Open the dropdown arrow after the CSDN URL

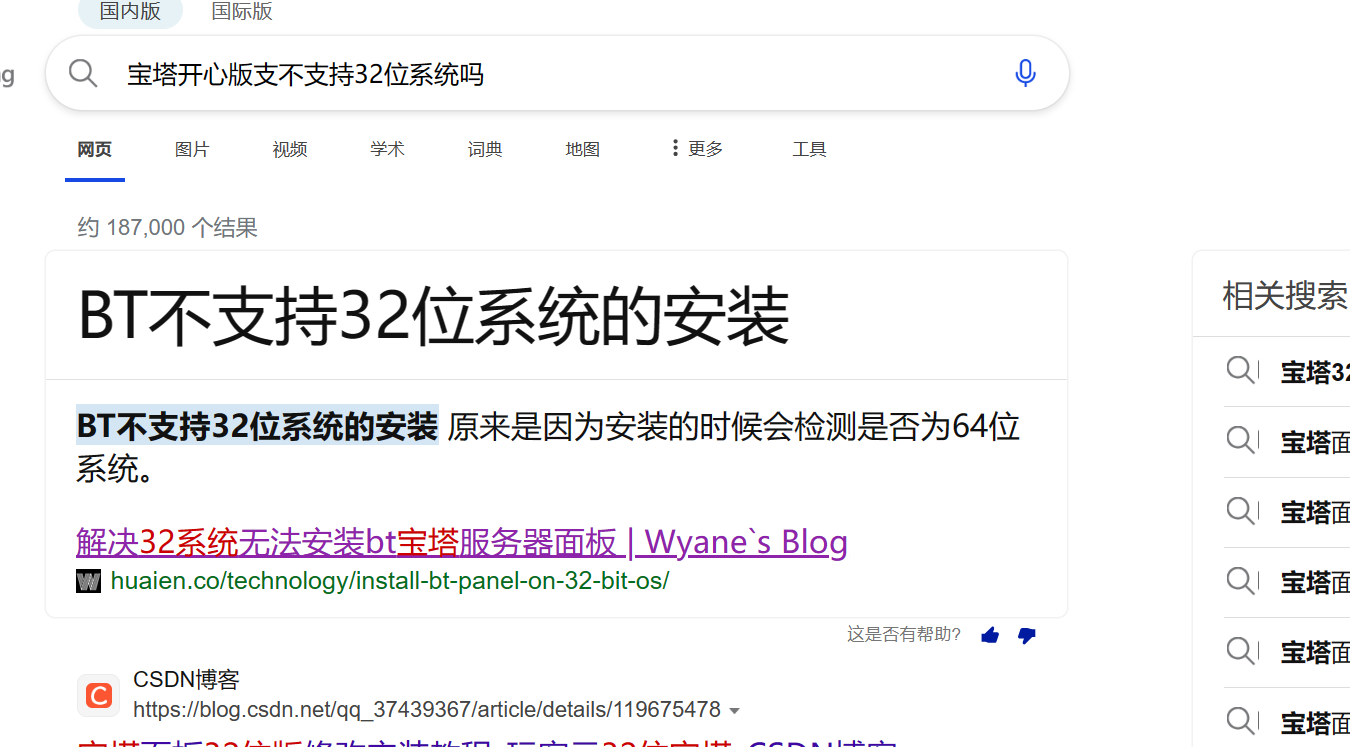pos(735,711)
